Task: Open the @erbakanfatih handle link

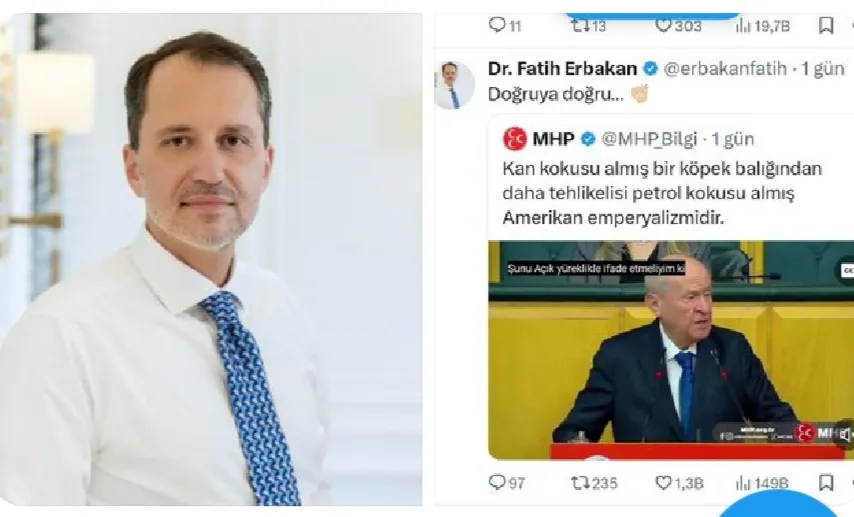Action: (725, 69)
